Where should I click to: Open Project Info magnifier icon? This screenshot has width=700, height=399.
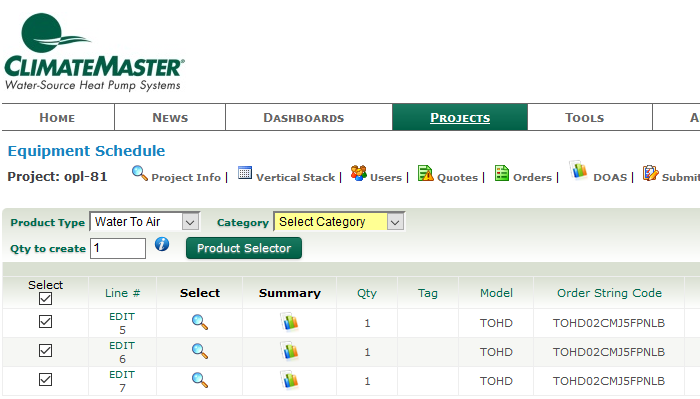(140, 173)
